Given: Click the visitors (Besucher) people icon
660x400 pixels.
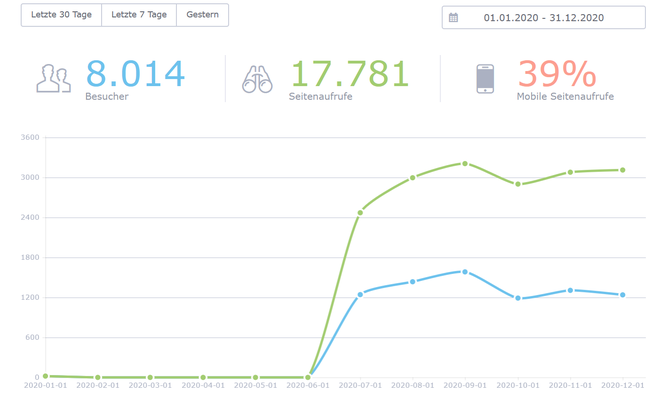Looking at the screenshot, I should [x=53, y=78].
